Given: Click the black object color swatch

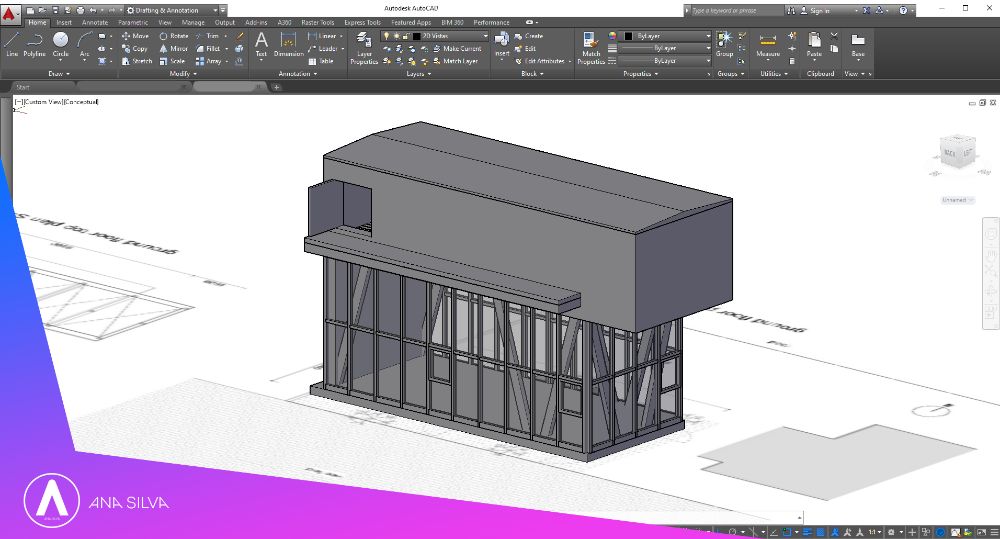Looking at the screenshot, I should [628, 36].
